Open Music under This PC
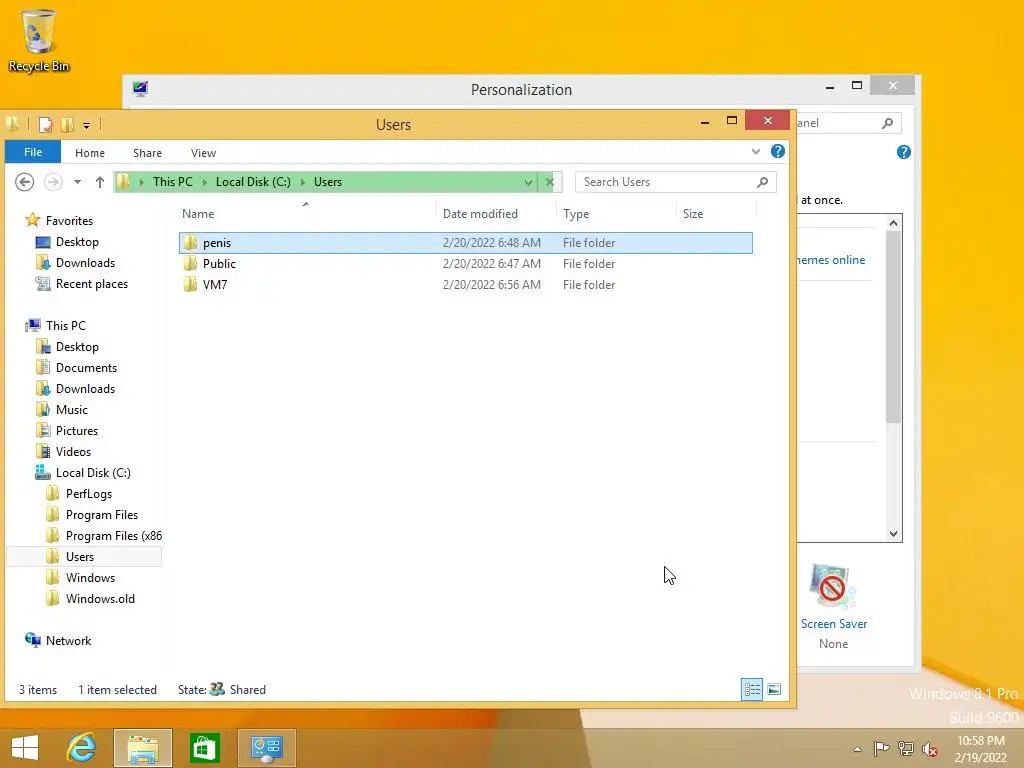The image size is (1024, 768). point(71,409)
